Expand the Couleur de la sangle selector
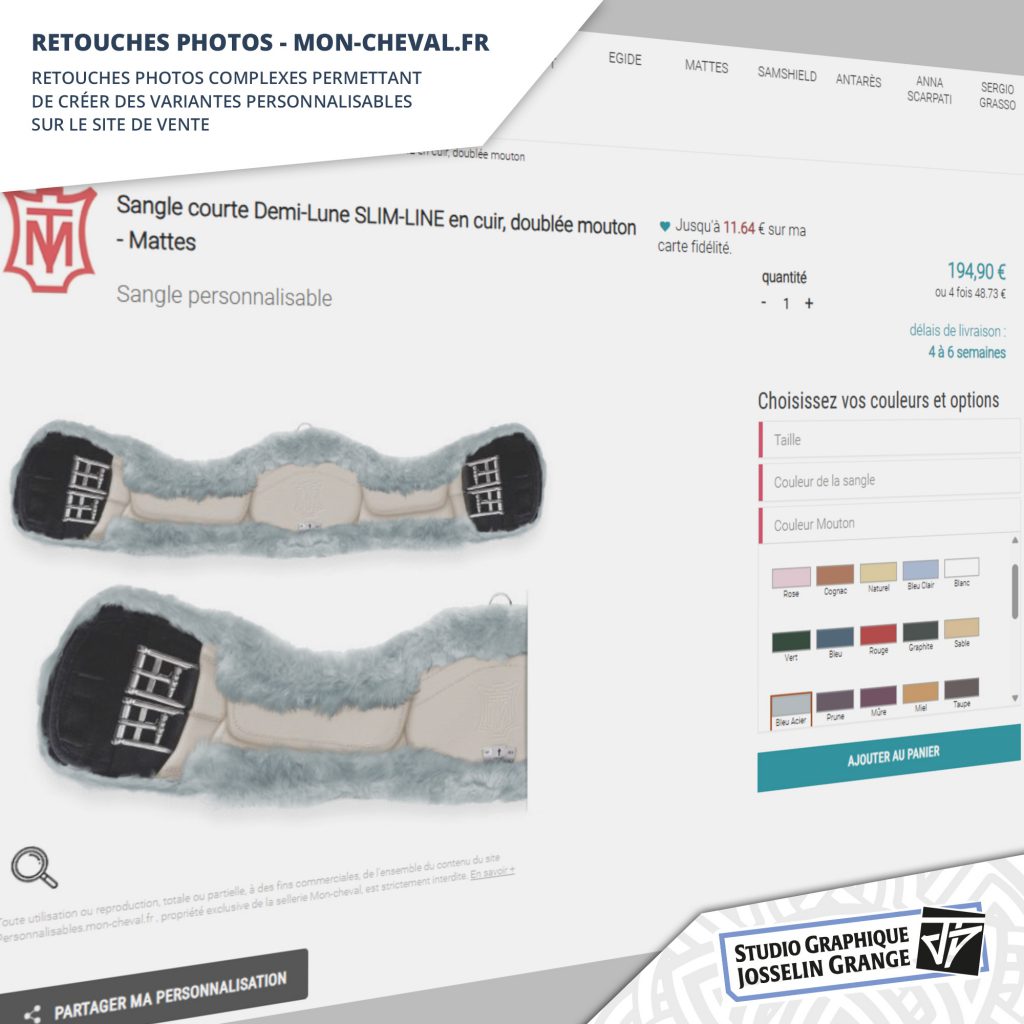The height and width of the screenshot is (1024, 1024). click(889, 481)
